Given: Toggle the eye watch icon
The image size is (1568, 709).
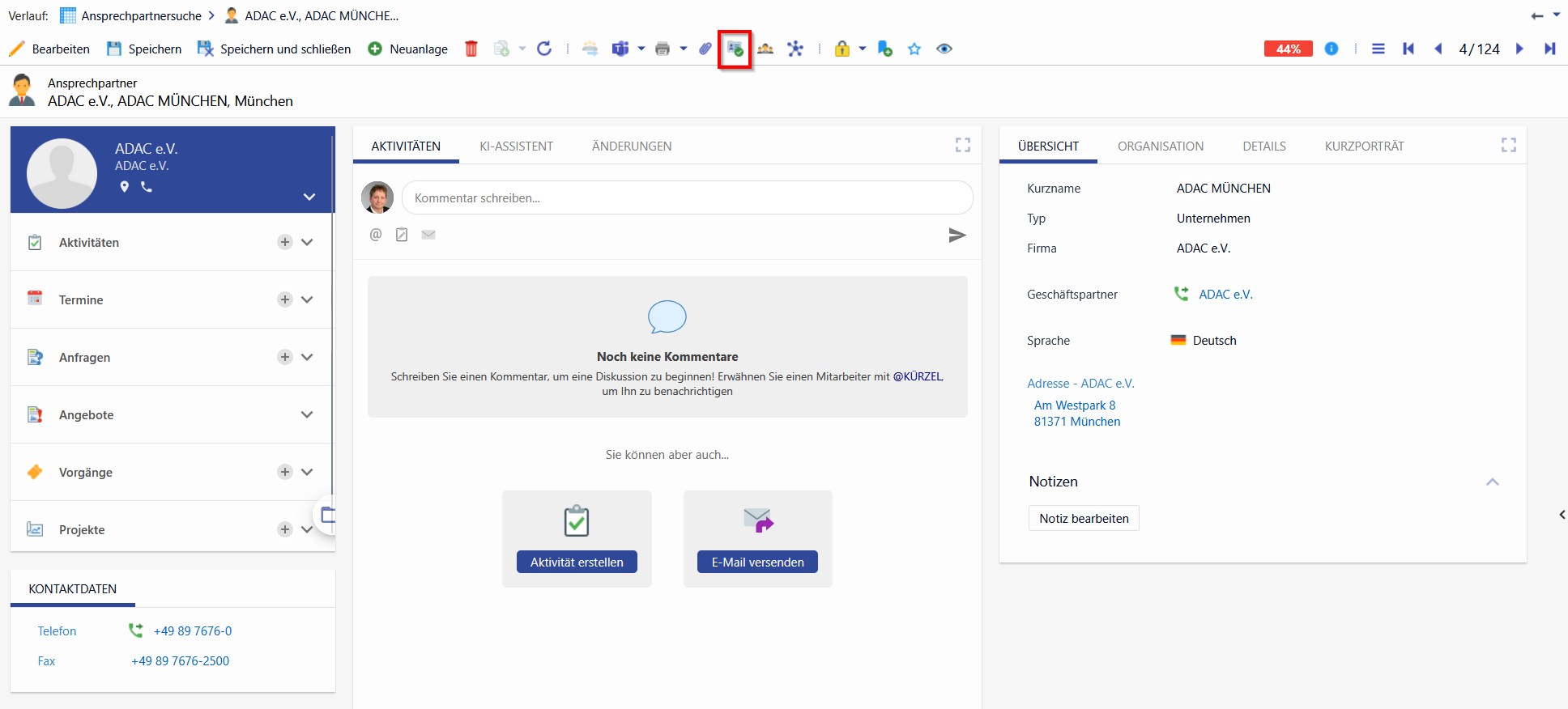Looking at the screenshot, I should click(944, 49).
